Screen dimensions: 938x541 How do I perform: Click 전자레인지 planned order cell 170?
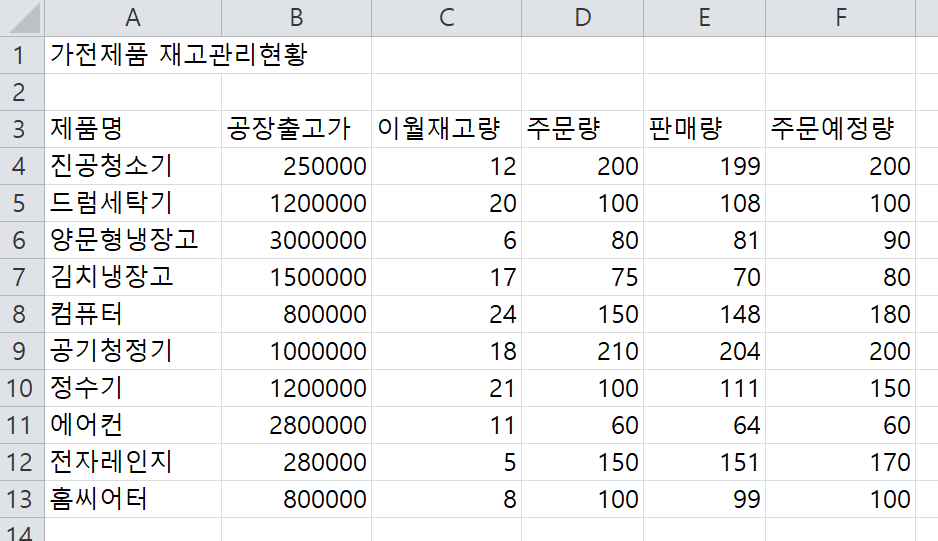840,462
